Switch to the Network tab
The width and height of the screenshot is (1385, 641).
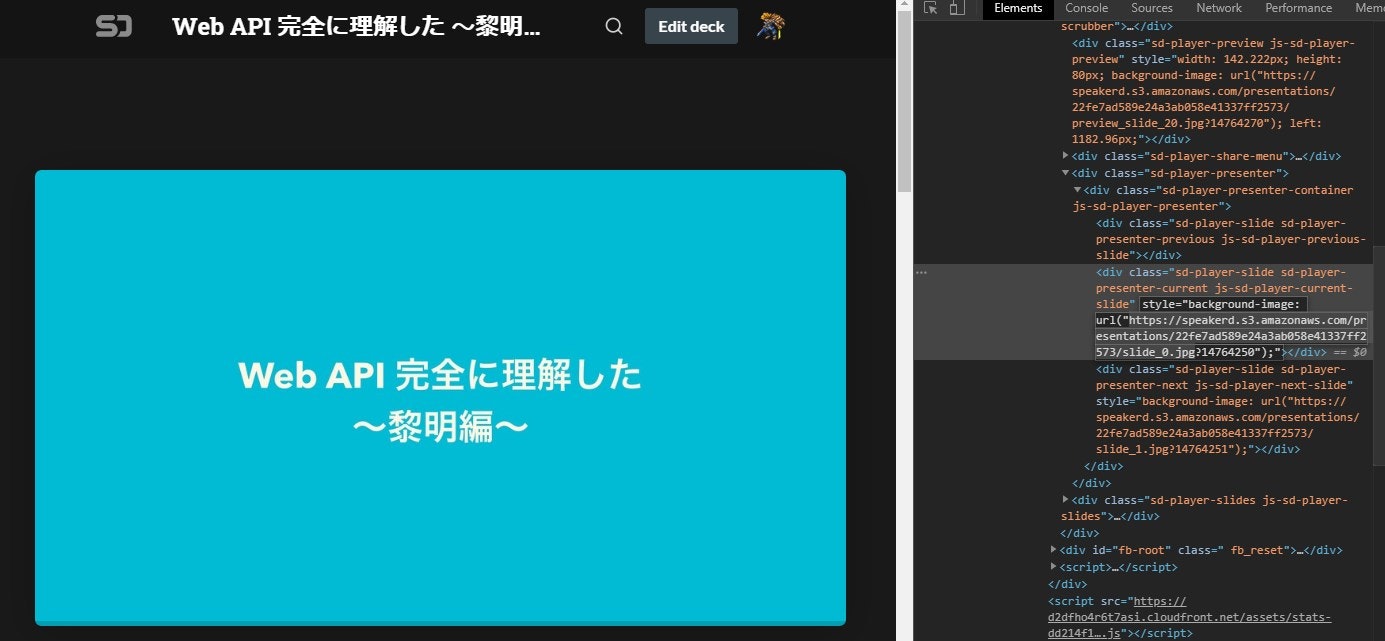click(x=1219, y=8)
